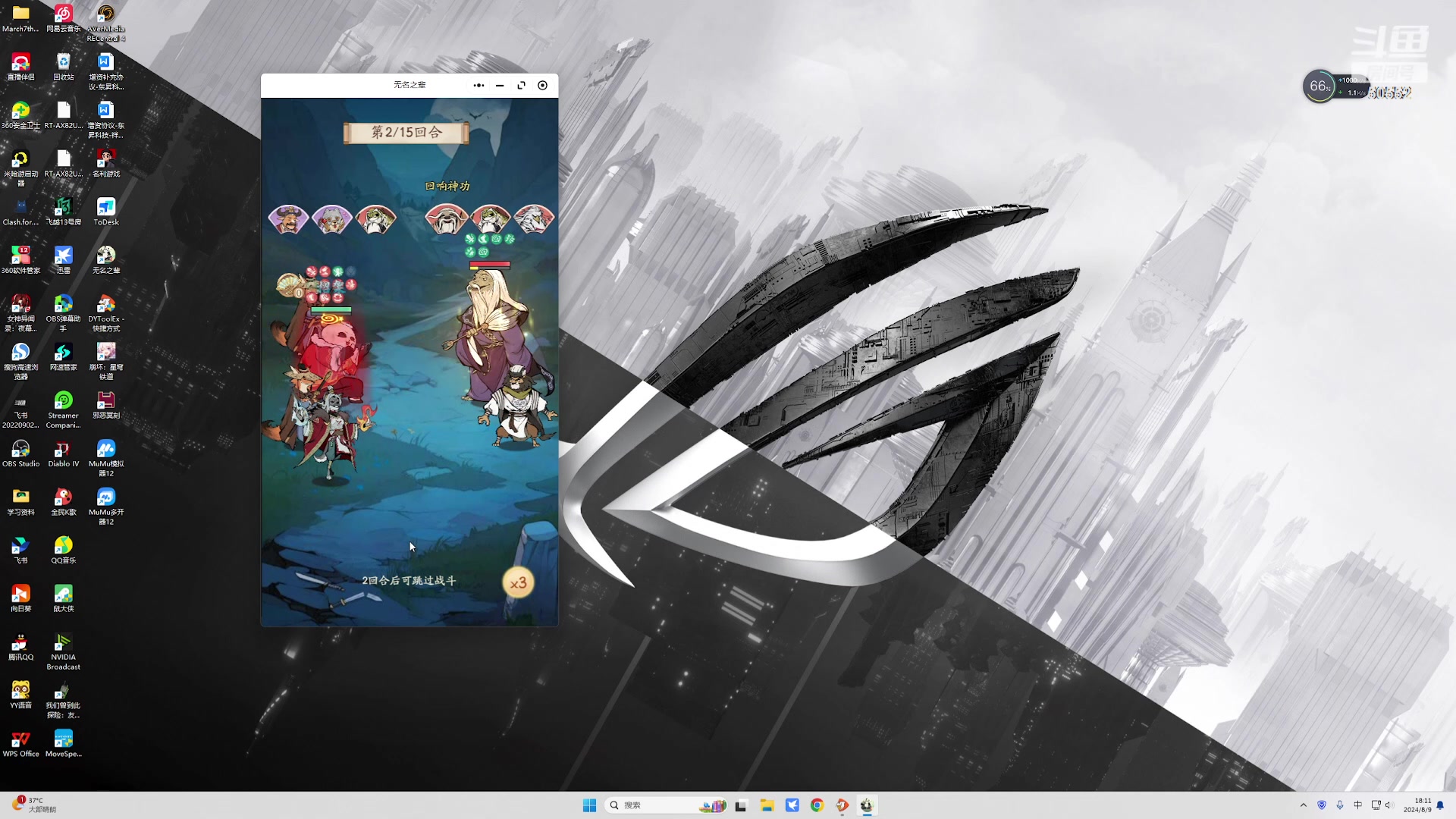The image size is (1456, 819).
Task: Open WPS Office shortcut
Action: pos(20,744)
